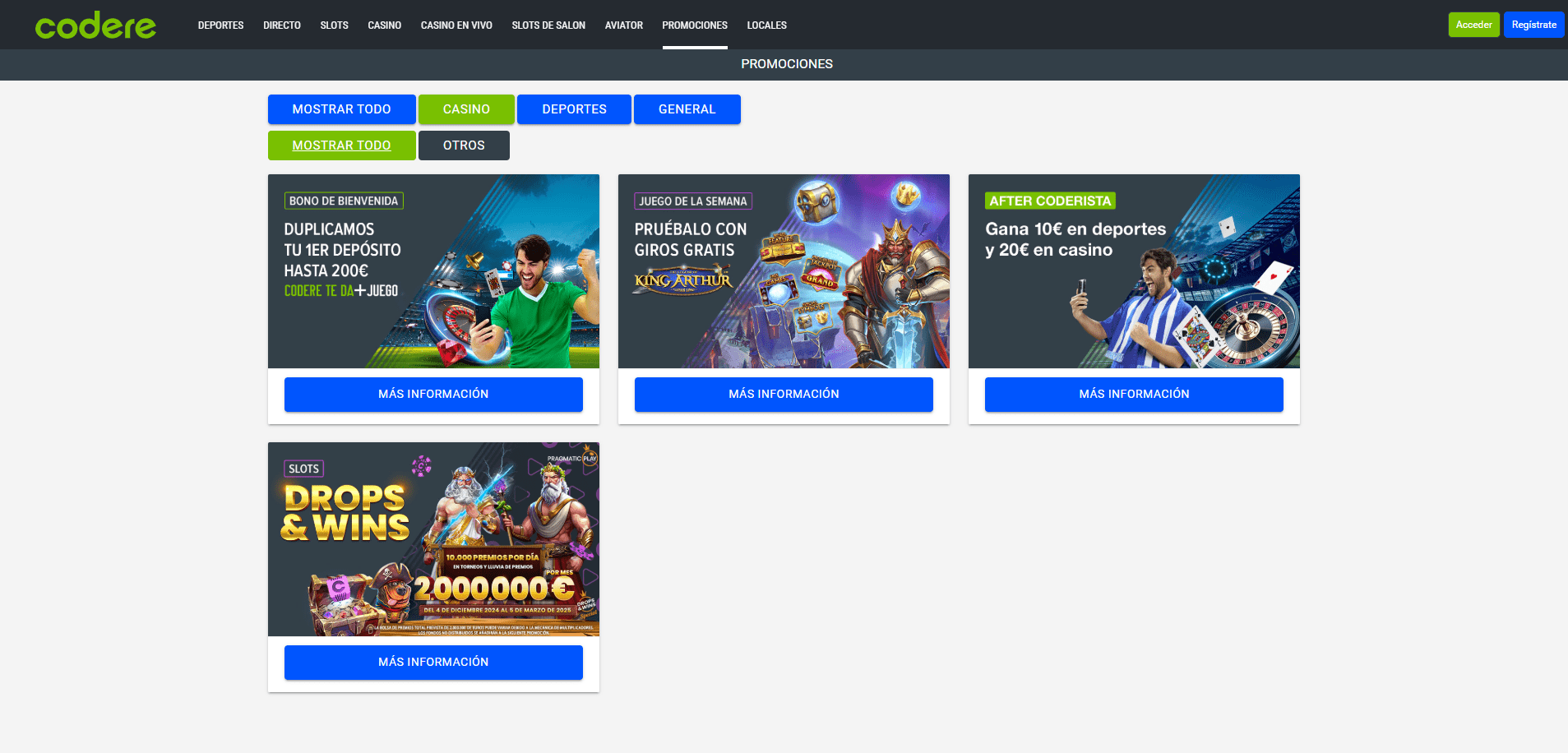Go to SLOTS DE SALON

click(548, 25)
